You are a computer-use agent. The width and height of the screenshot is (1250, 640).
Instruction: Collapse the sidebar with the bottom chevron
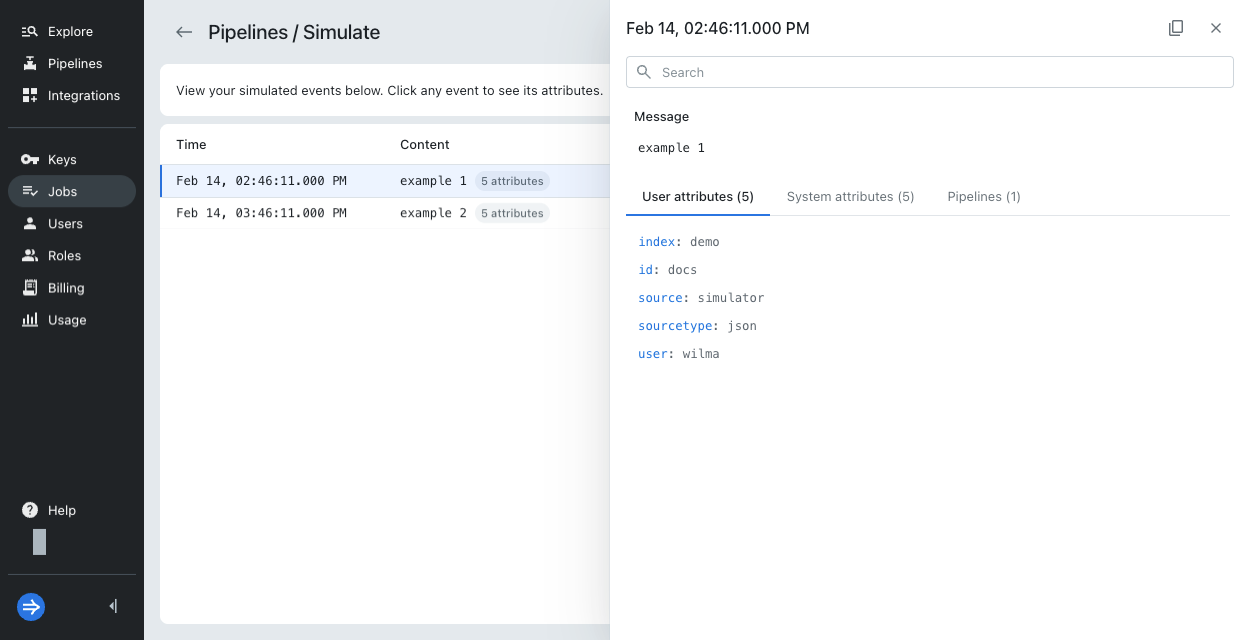tap(112, 606)
